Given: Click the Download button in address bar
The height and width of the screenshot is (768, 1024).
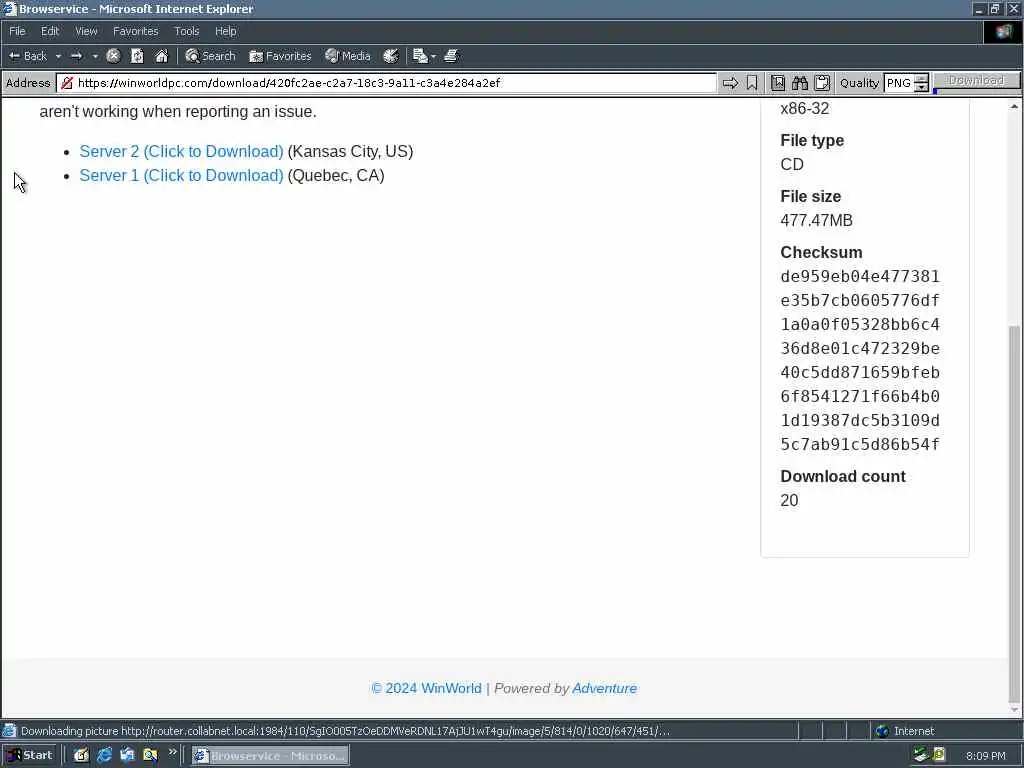Looking at the screenshot, I should pyautogui.click(x=976, y=80).
